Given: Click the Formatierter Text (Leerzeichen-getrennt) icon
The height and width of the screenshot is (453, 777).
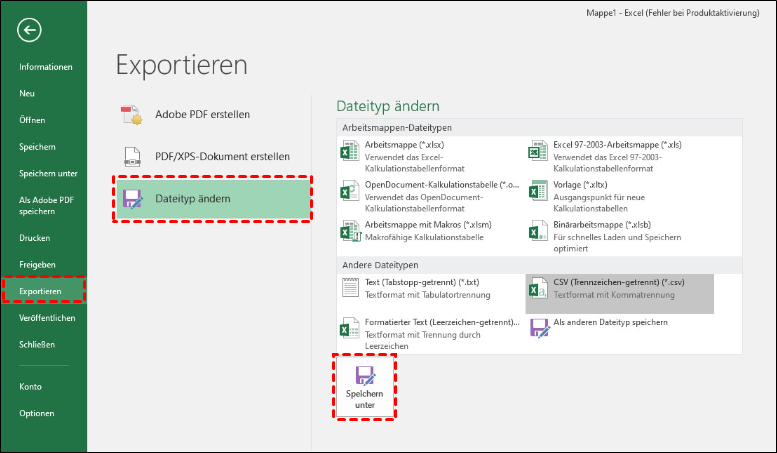Looking at the screenshot, I should pos(350,328).
